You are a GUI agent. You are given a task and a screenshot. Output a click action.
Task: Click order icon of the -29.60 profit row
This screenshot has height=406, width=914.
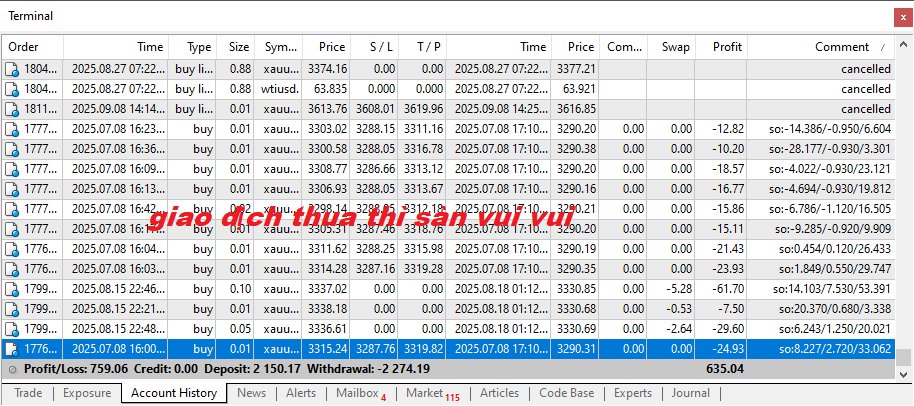pos(12,329)
